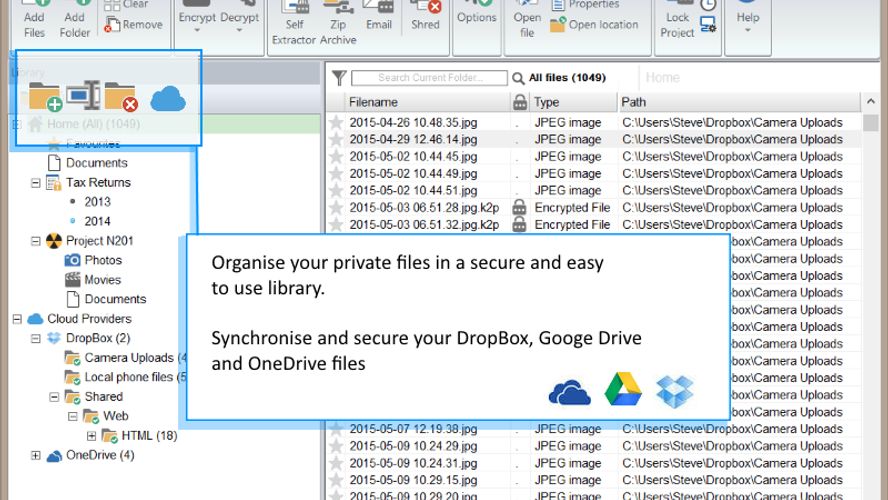Click Cloud Providers cloud icon
The width and height of the screenshot is (888, 500).
click(x=35, y=319)
